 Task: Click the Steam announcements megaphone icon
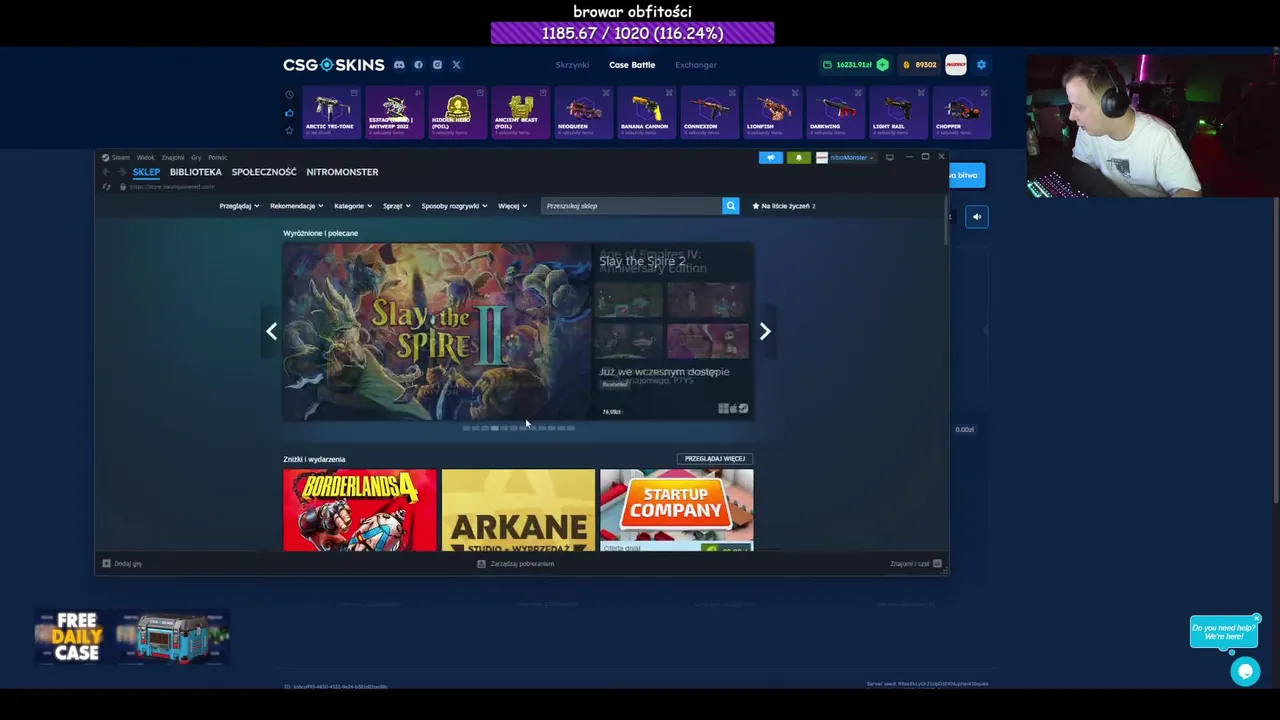click(770, 157)
